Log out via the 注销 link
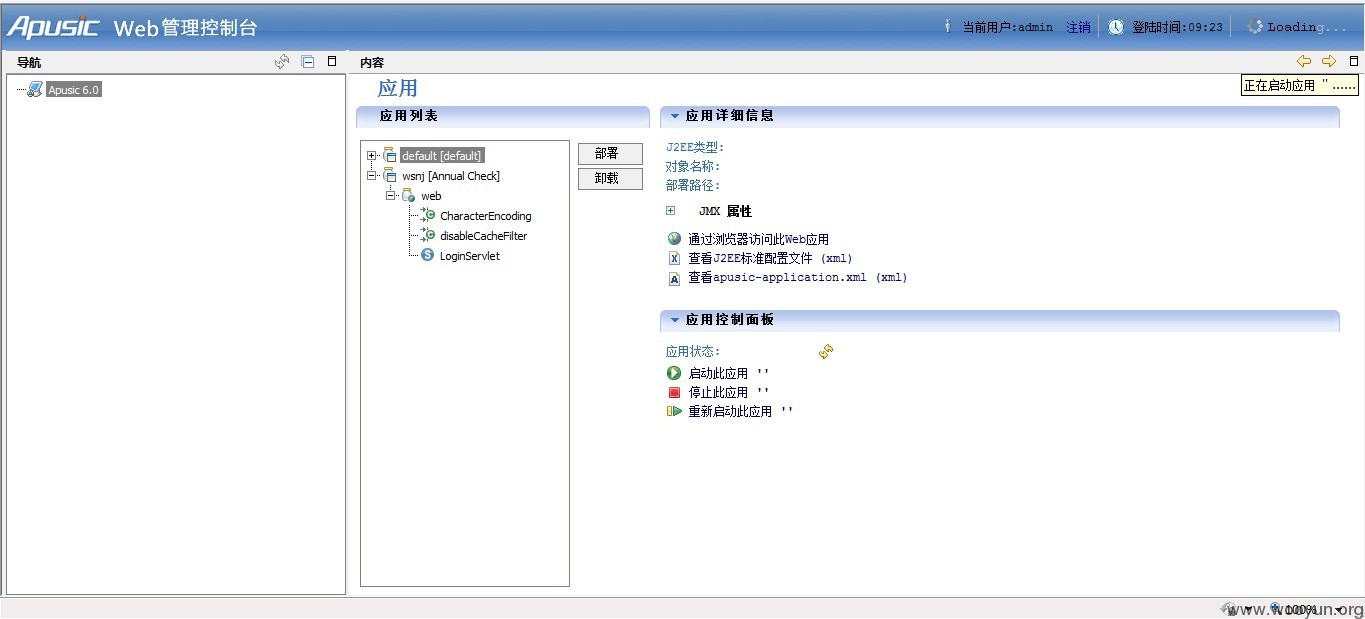1365x619 pixels. 1078,28
